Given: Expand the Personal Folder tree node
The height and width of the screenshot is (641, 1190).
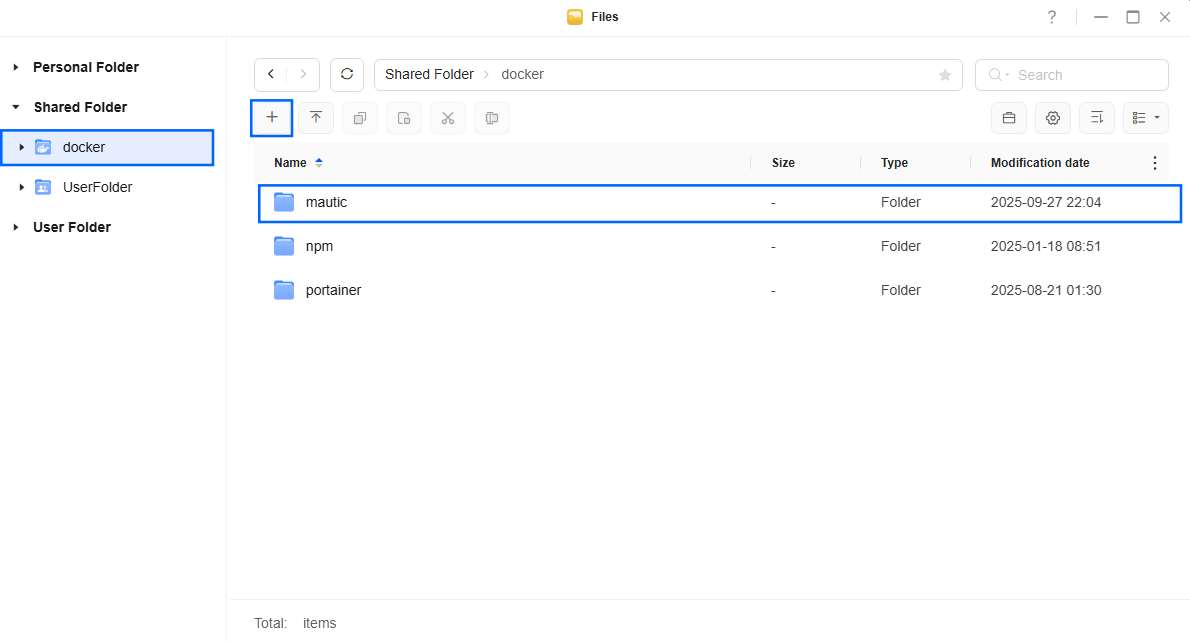Looking at the screenshot, I should click(x=16, y=67).
